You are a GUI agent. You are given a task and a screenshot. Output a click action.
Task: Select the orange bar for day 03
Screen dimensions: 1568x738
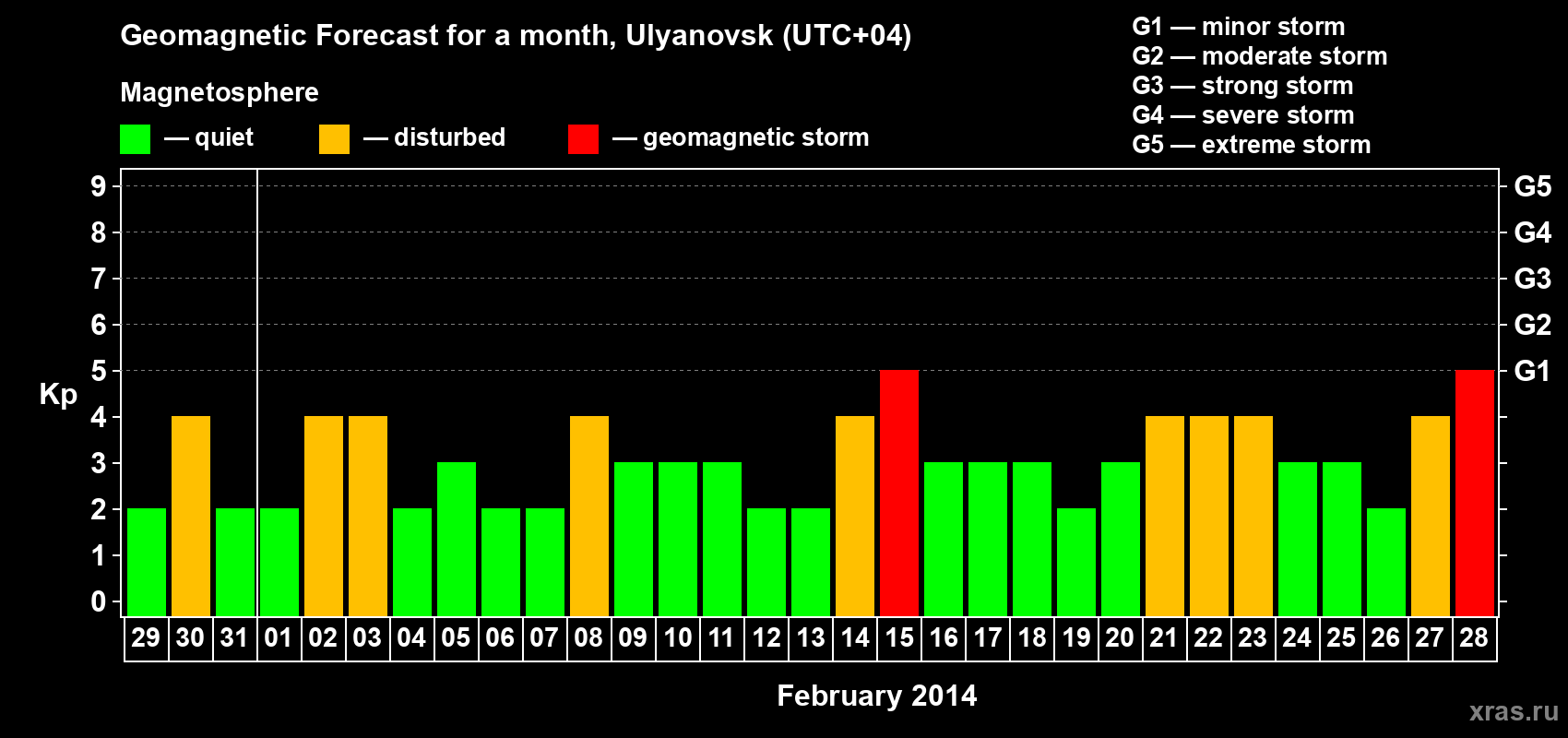[x=368, y=516]
